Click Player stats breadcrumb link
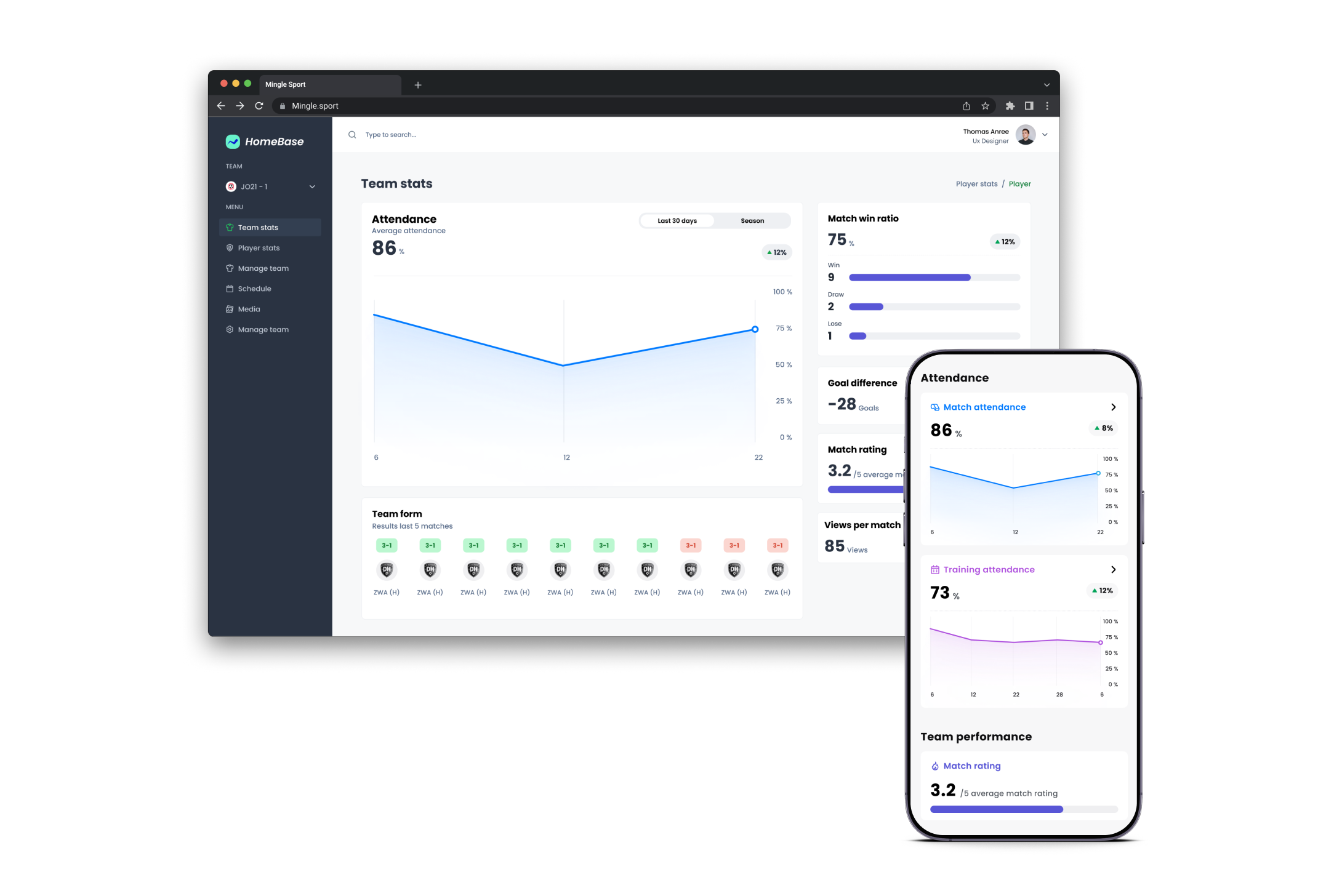Viewport: 1334px width, 896px height. [976, 184]
